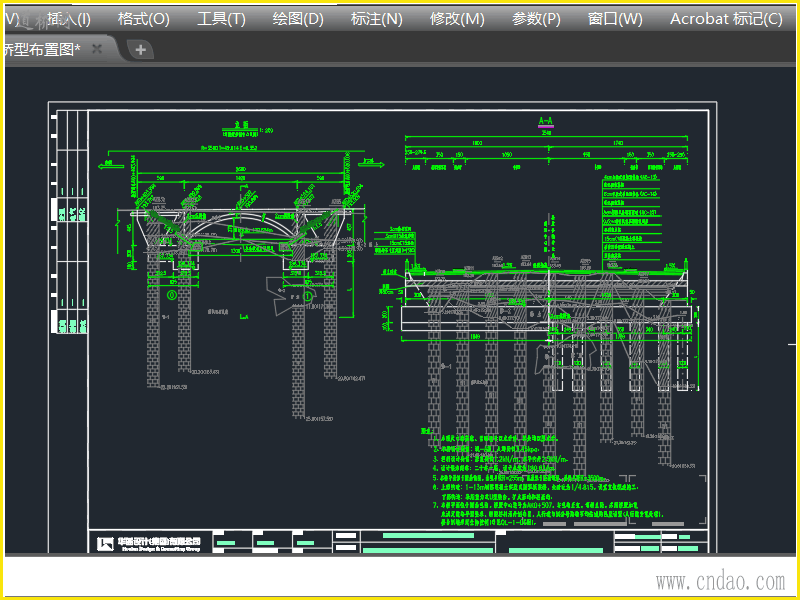Open the Acrobat 标记(C) menu
The height and width of the screenshot is (600, 800).
726,19
